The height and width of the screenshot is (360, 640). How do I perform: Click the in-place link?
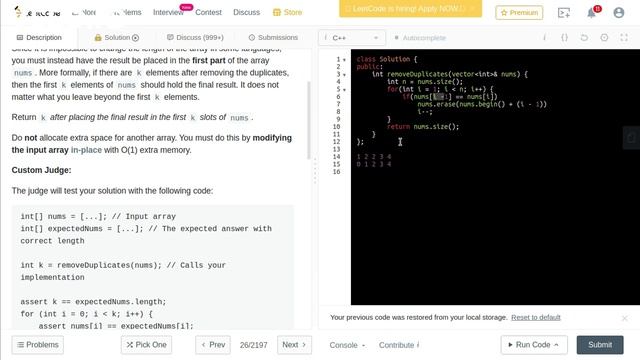click(x=86, y=150)
